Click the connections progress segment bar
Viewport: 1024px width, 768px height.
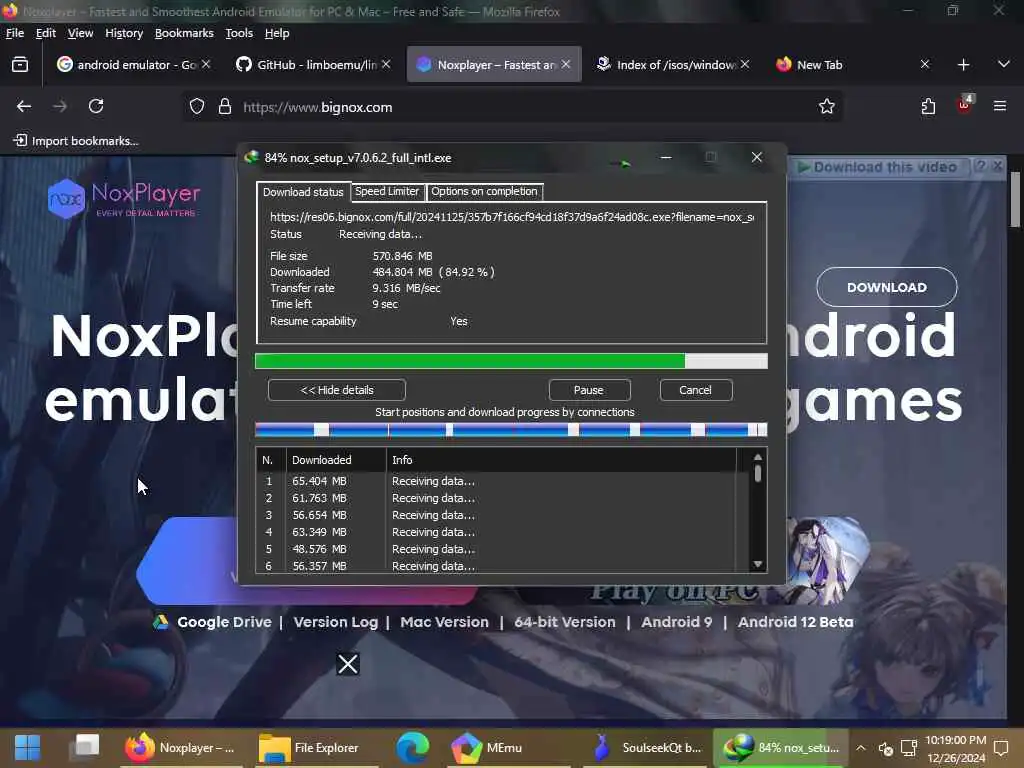pyautogui.click(x=511, y=430)
